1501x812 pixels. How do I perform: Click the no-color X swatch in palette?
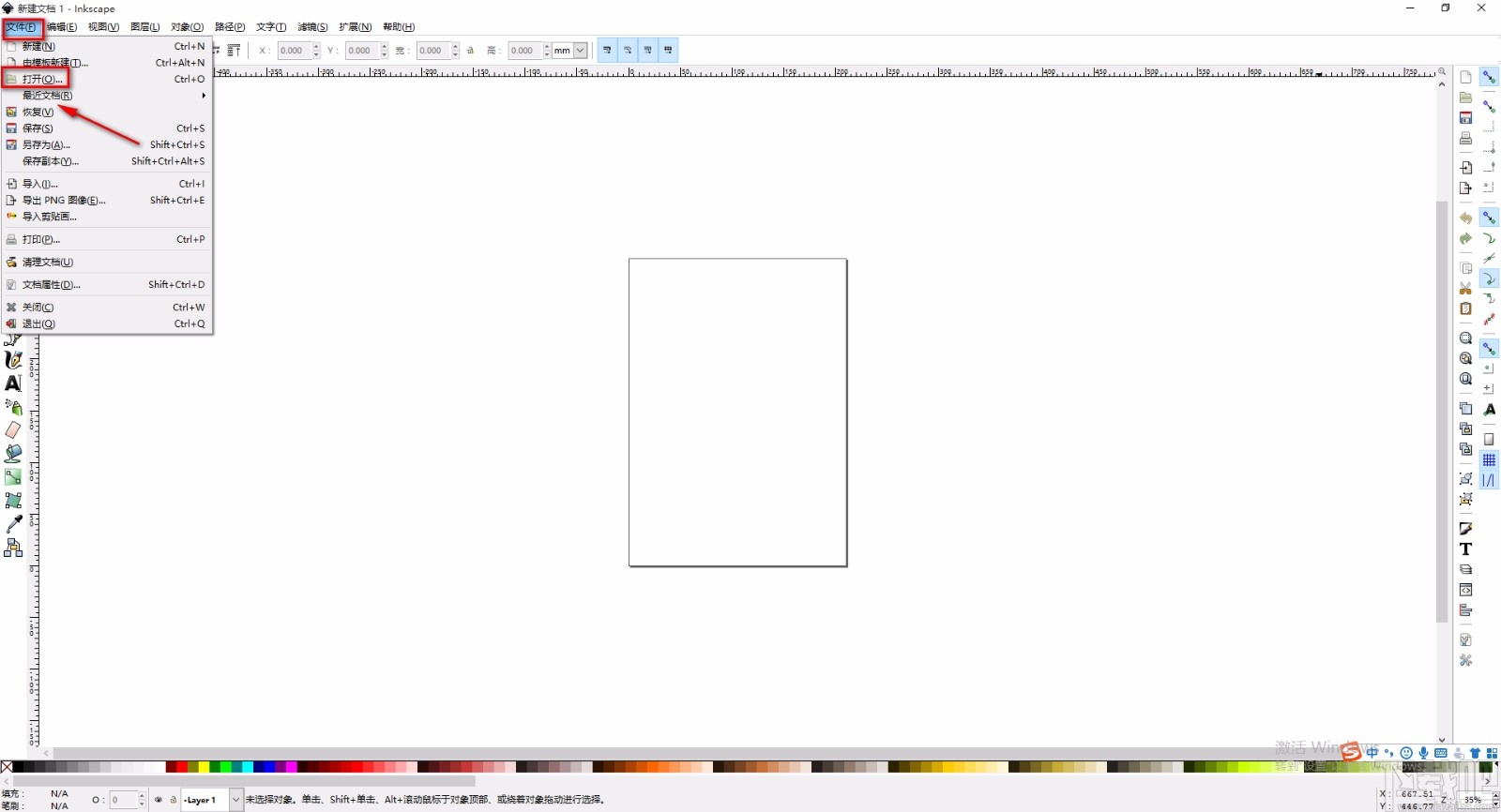coord(7,767)
